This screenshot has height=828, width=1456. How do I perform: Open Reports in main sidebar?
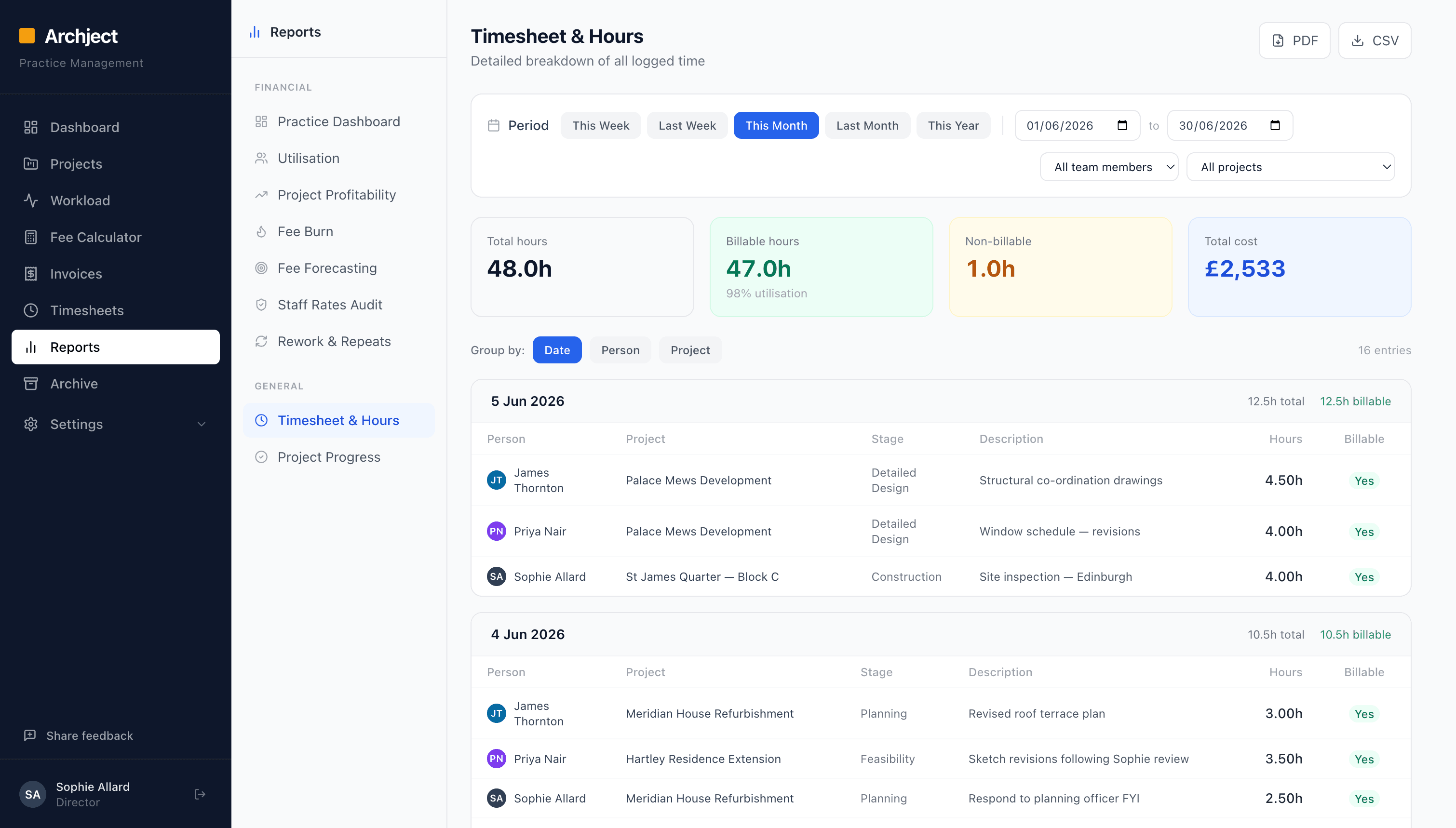coord(115,347)
